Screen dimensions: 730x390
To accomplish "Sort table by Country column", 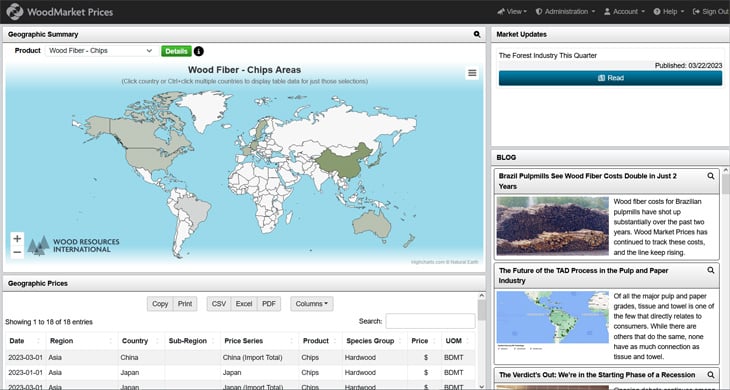I will click(141, 341).
